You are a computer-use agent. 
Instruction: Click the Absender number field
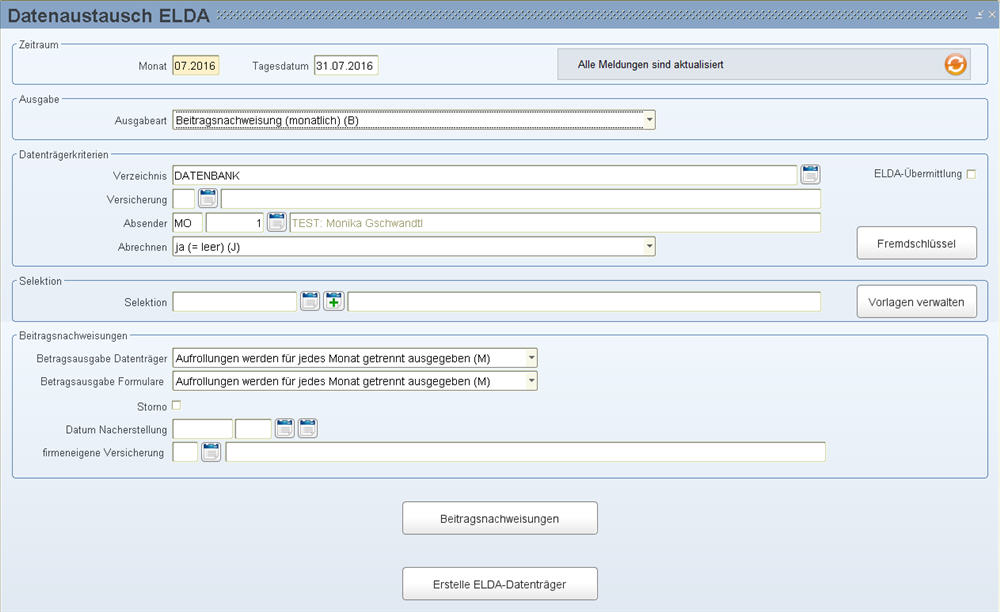pyautogui.click(x=235, y=222)
